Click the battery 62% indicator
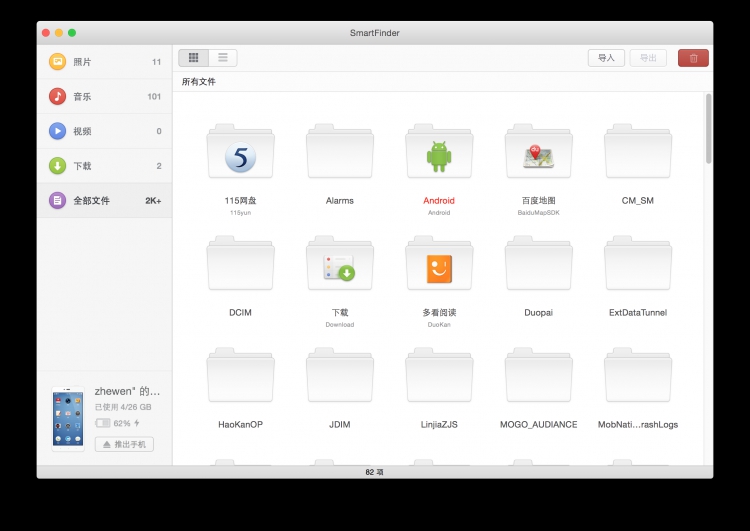This screenshot has width=750, height=531. 117,423
